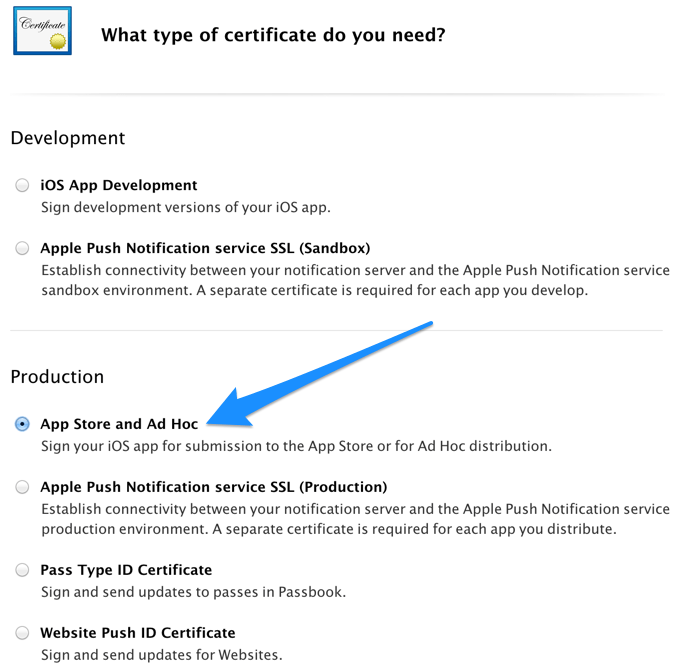The image size is (679, 672).
Task: Click 'Sign development versions of your iOS app.' text
Action: (186, 207)
